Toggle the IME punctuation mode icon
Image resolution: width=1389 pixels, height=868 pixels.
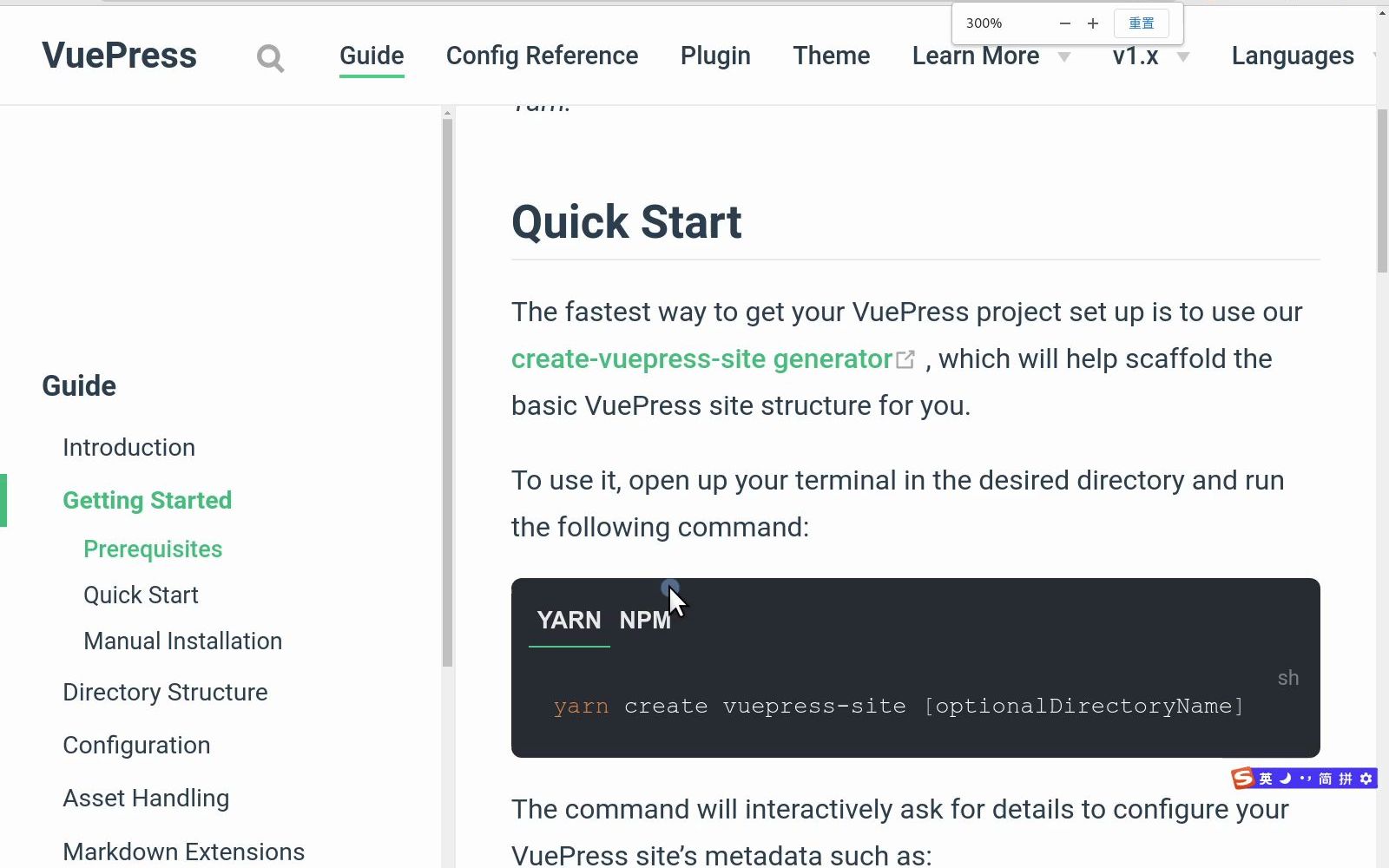click(x=1305, y=779)
